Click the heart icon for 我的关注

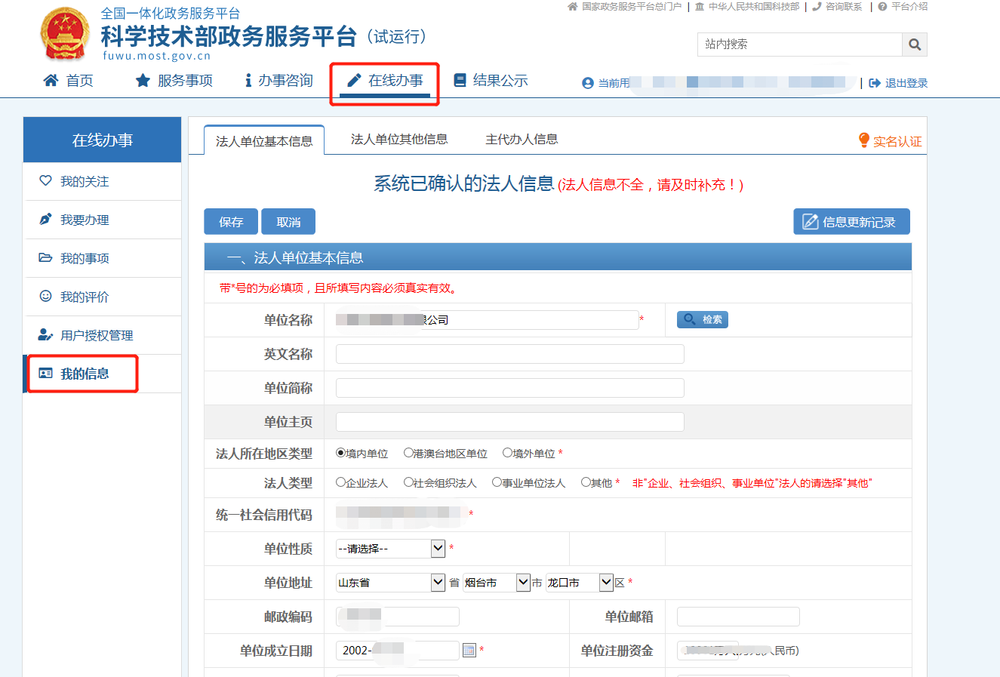tap(45, 181)
